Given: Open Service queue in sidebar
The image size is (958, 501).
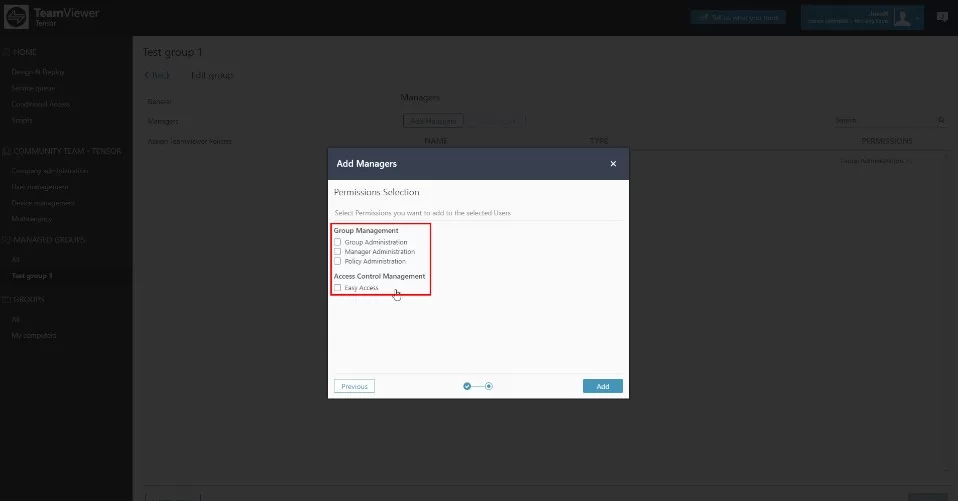Looking at the screenshot, I should point(33,88).
